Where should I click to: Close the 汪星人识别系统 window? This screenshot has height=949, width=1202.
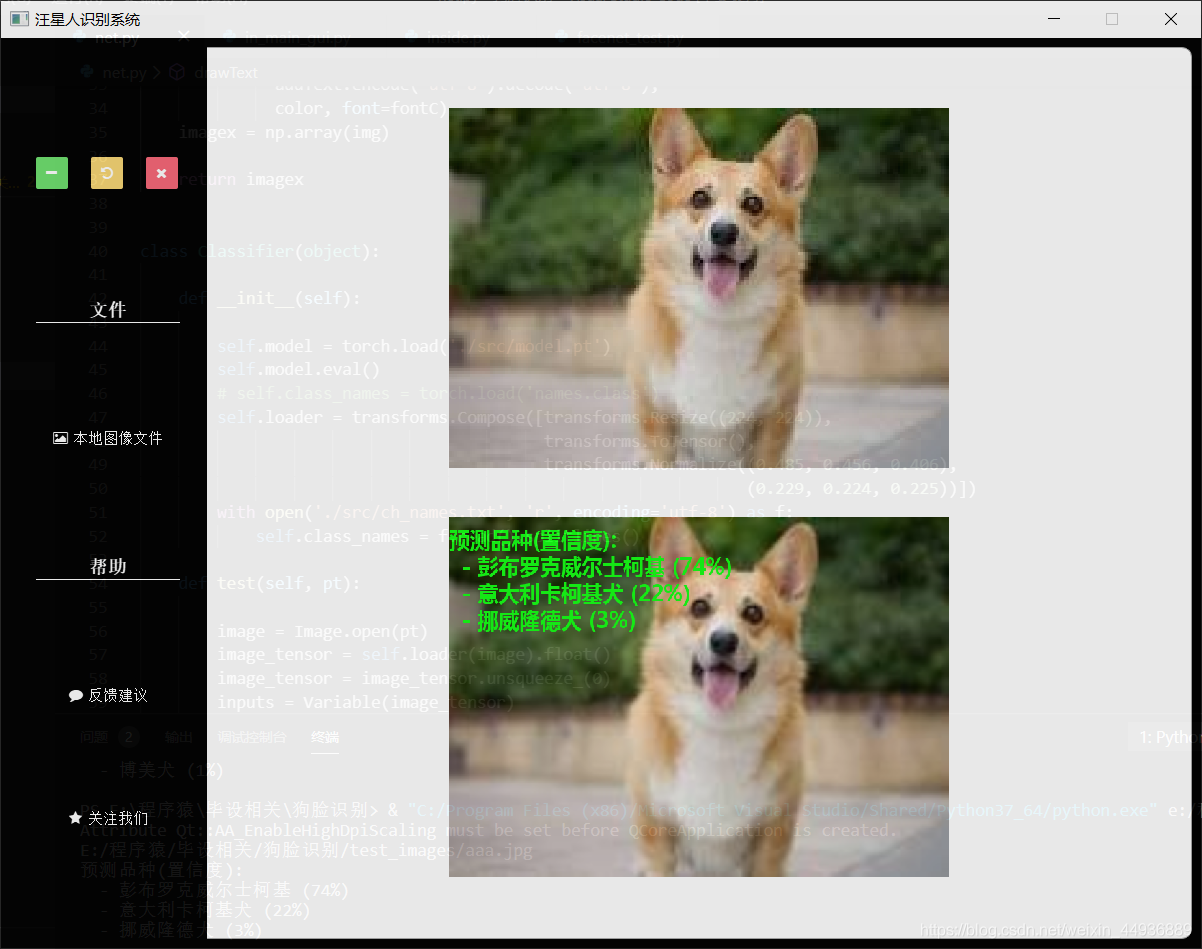(1171, 19)
